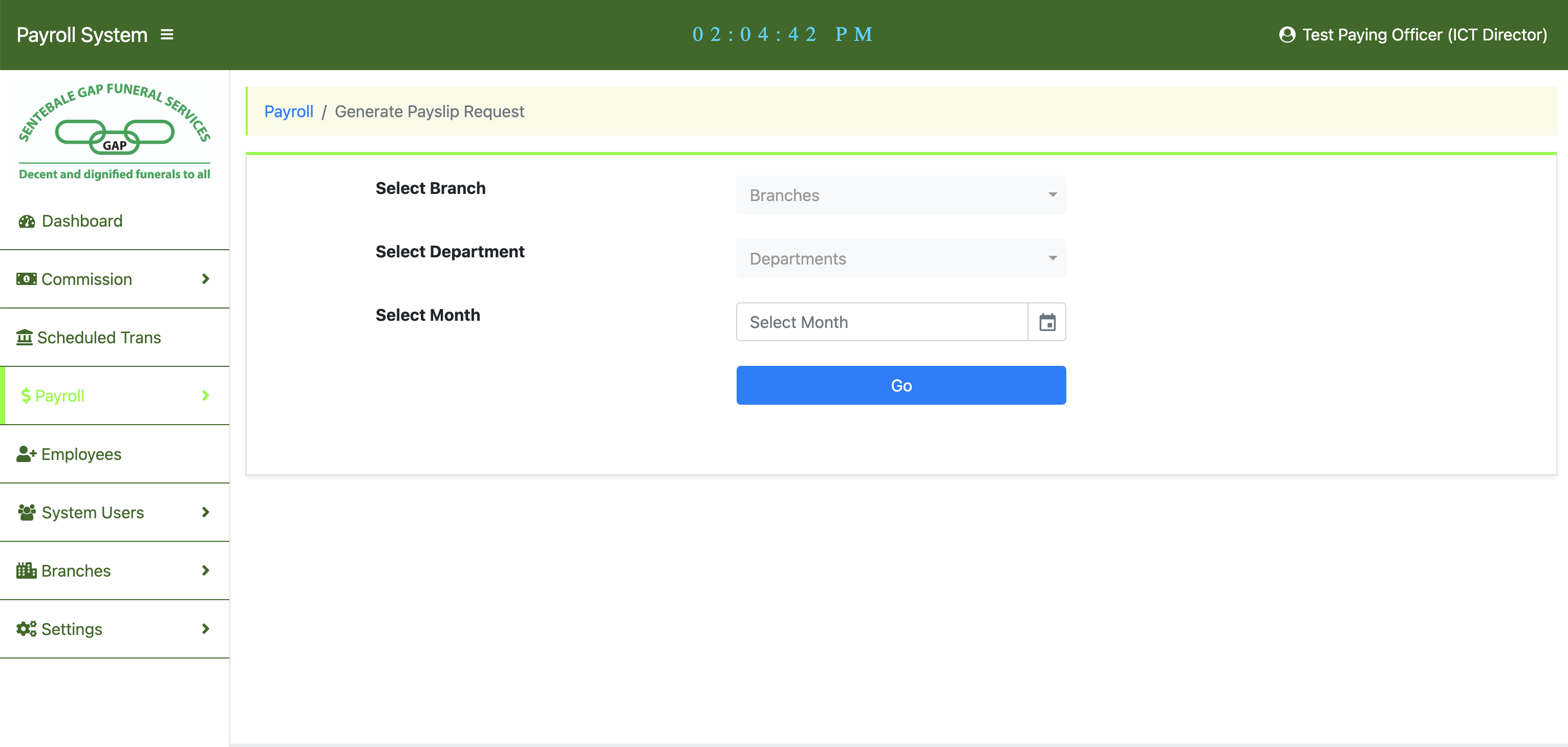Image resolution: width=1568 pixels, height=747 pixels.
Task: Open the Departments dropdown selector
Action: click(900, 258)
